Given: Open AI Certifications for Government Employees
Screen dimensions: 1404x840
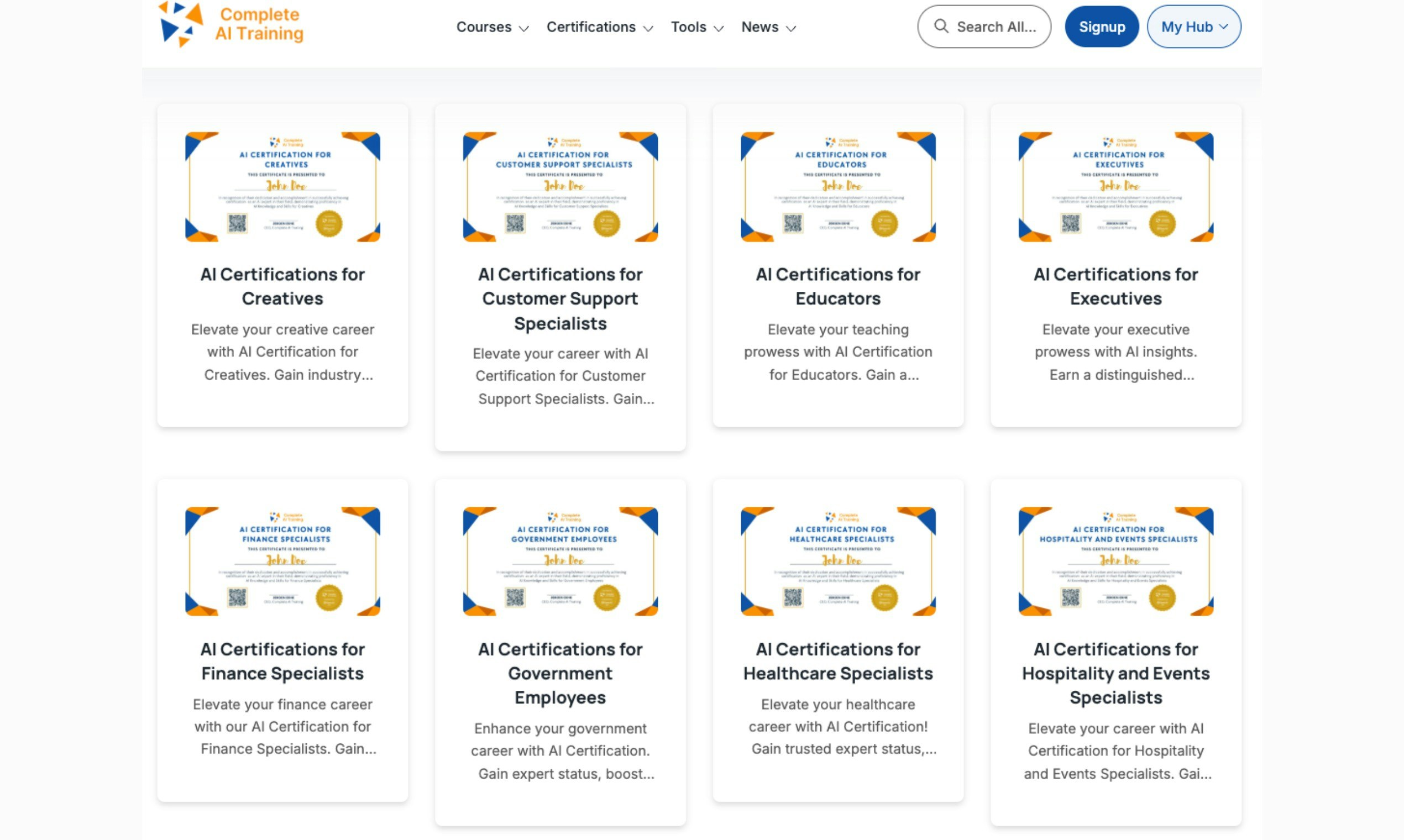Looking at the screenshot, I should pos(560,674).
